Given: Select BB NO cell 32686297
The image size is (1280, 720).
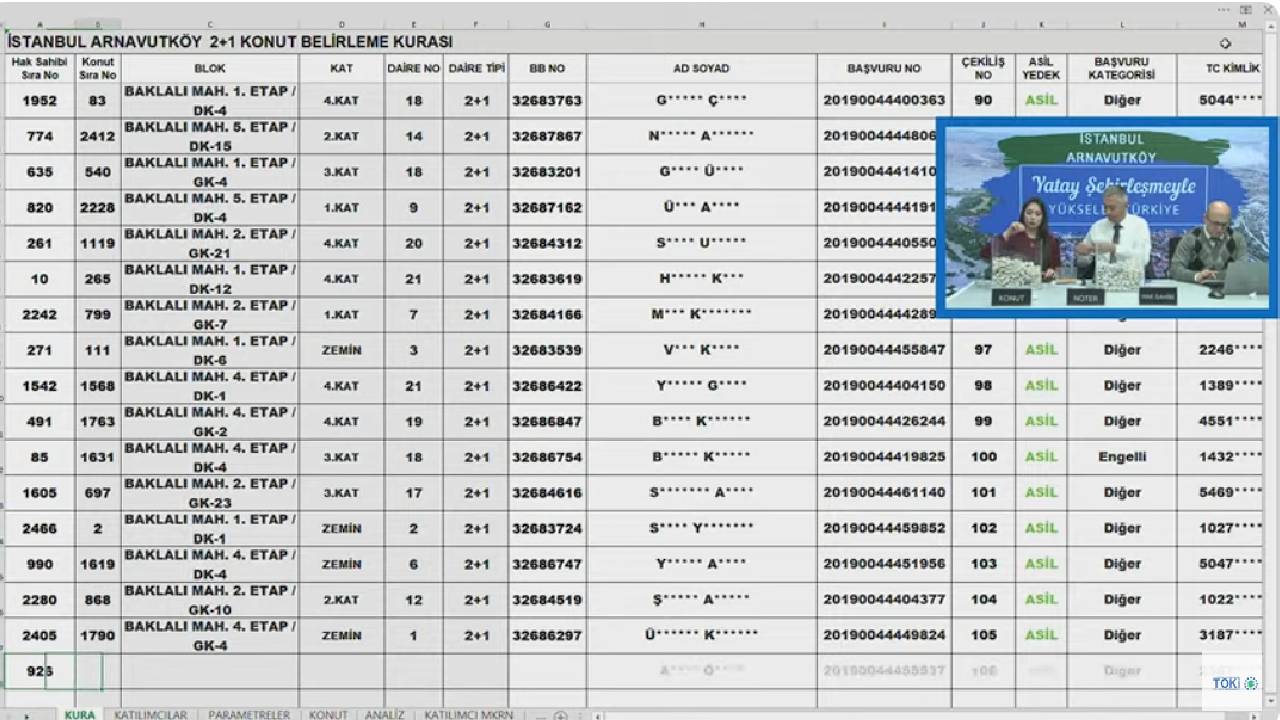Looking at the screenshot, I should tap(547, 635).
